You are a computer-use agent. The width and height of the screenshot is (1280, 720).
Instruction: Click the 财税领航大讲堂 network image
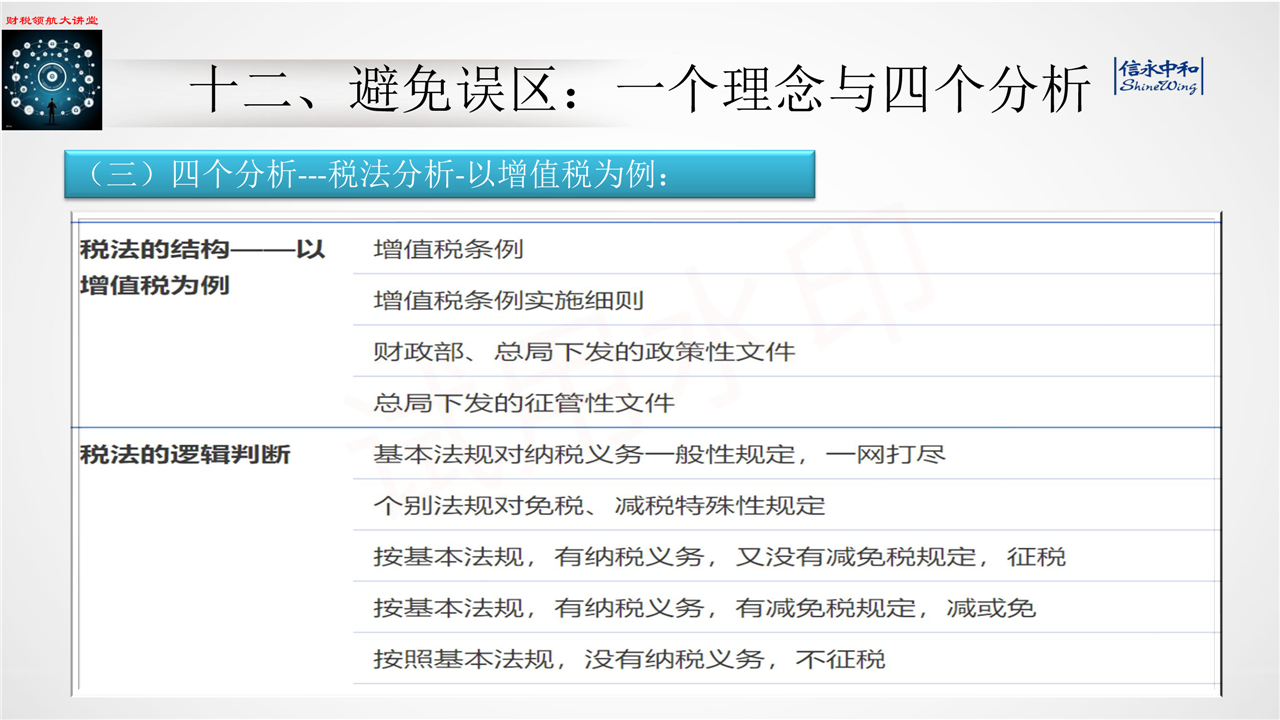coord(52,80)
